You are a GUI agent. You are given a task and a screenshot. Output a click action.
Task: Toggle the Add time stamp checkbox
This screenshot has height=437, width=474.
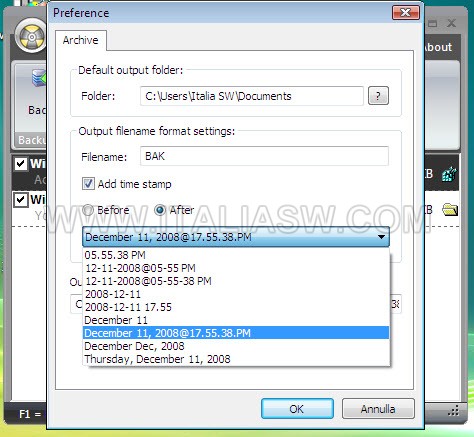(x=88, y=184)
